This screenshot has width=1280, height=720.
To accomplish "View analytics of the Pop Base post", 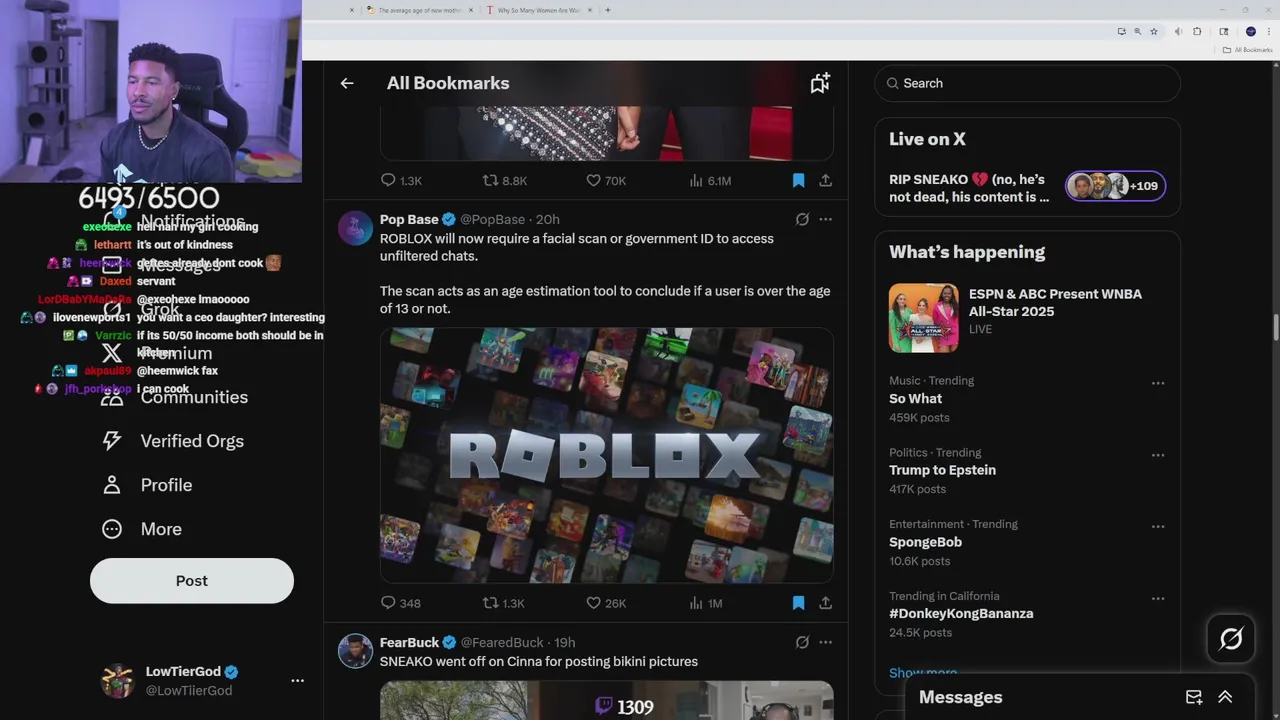I will click(705, 603).
